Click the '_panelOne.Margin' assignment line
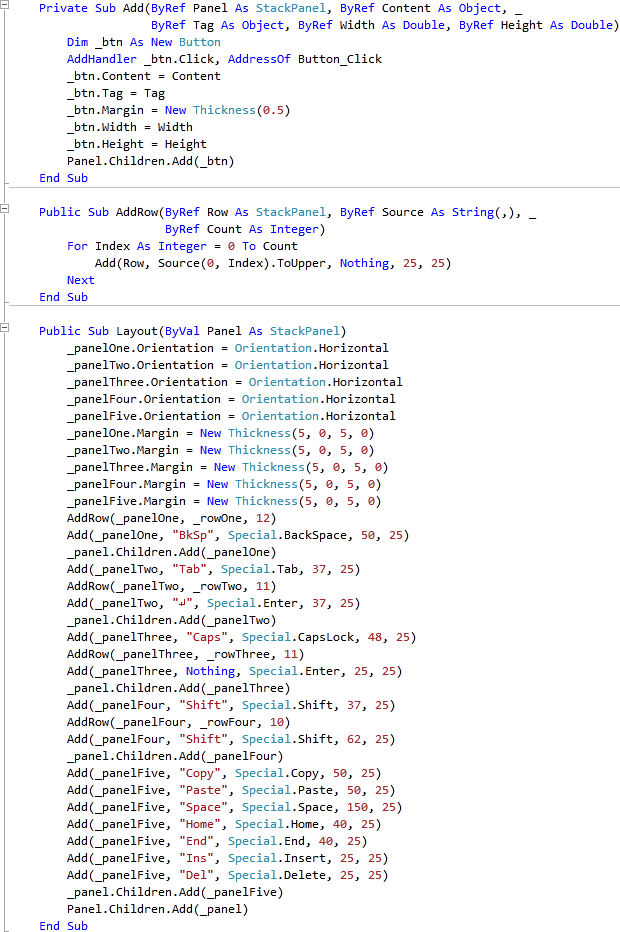Viewport: 620px width, 932px height. click(x=221, y=433)
